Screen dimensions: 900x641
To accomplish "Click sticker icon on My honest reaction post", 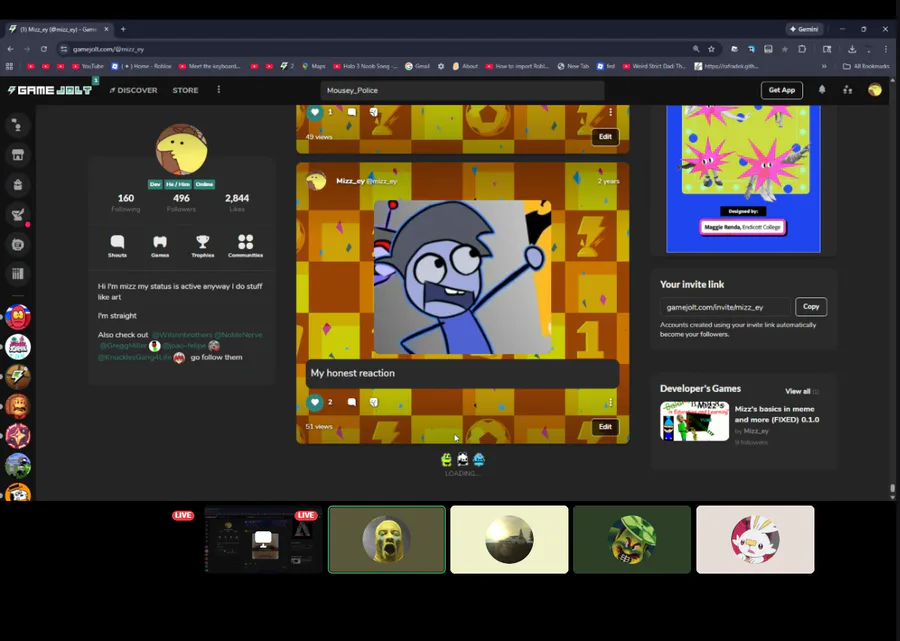I will [374, 402].
